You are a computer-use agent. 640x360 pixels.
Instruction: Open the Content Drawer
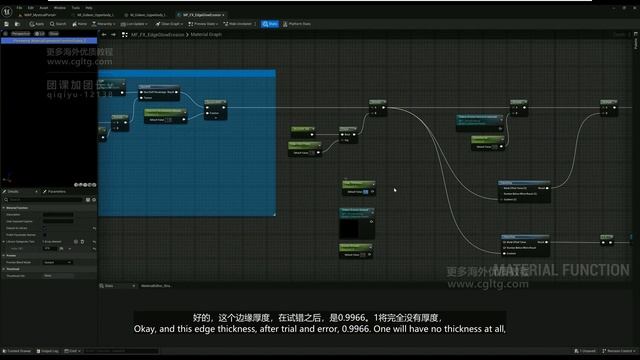[x=17, y=351]
